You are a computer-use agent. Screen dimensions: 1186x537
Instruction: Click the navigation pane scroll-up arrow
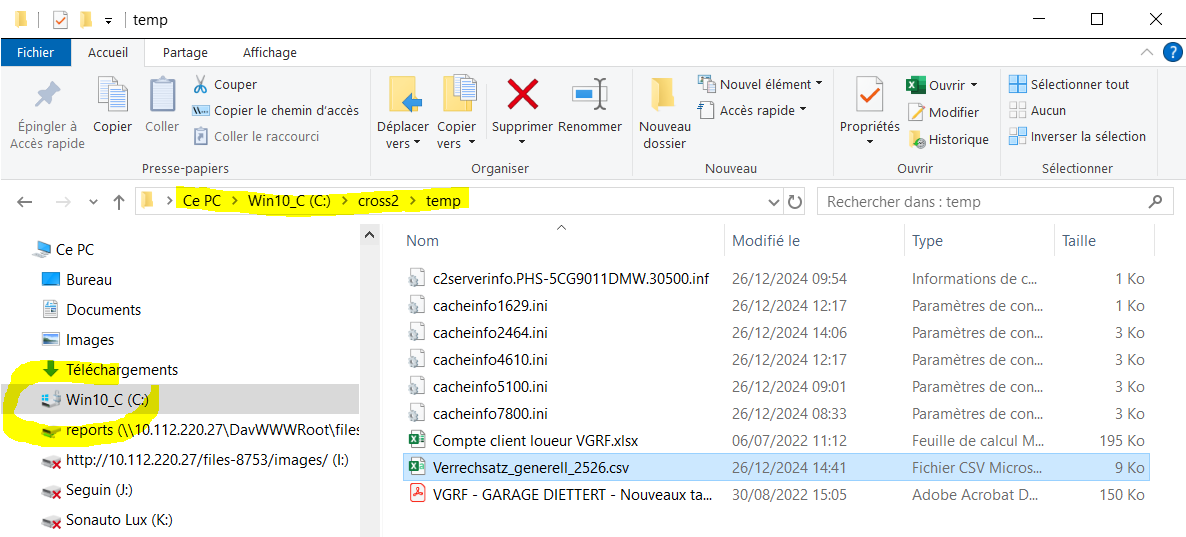(369, 235)
